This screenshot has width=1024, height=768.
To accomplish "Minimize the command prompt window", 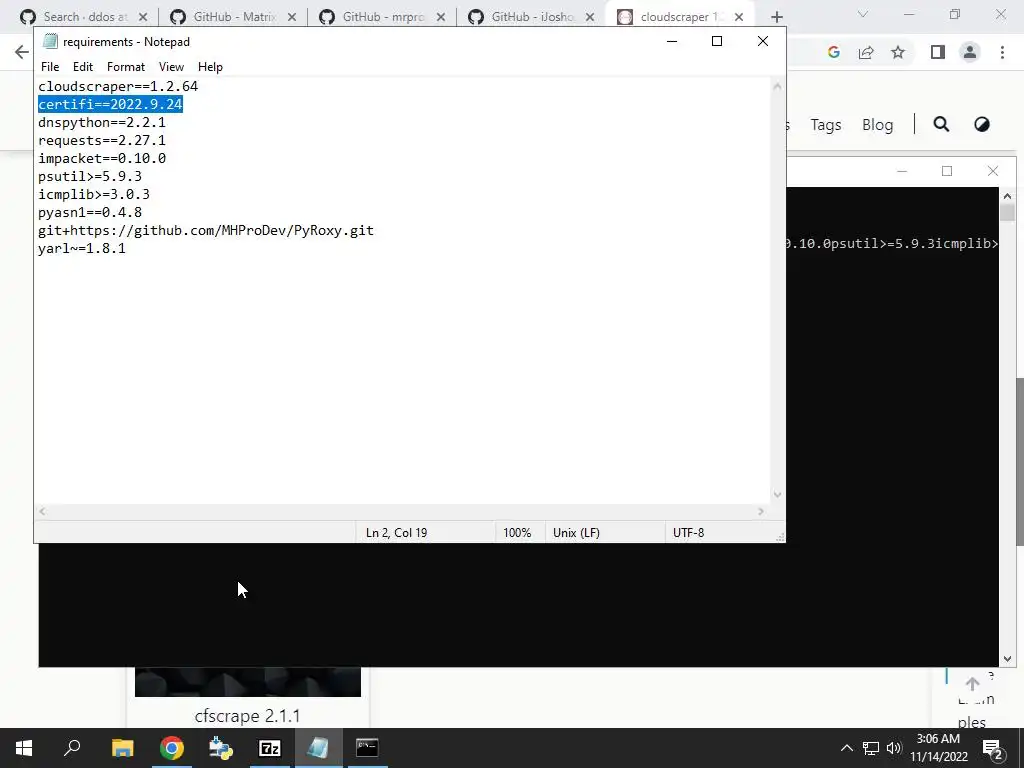I will click(902, 171).
